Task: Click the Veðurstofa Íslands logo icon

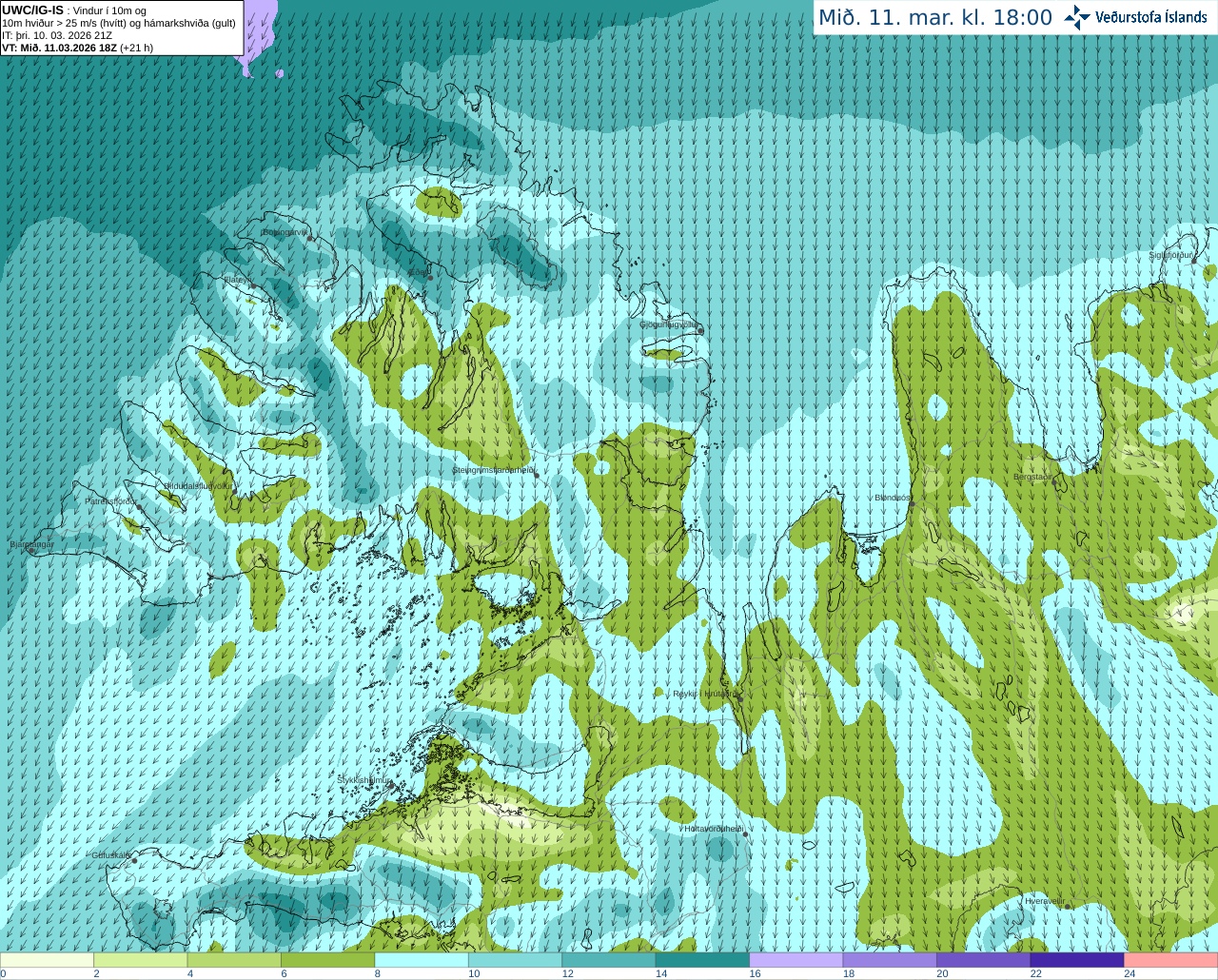Action: pos(1077,17)
